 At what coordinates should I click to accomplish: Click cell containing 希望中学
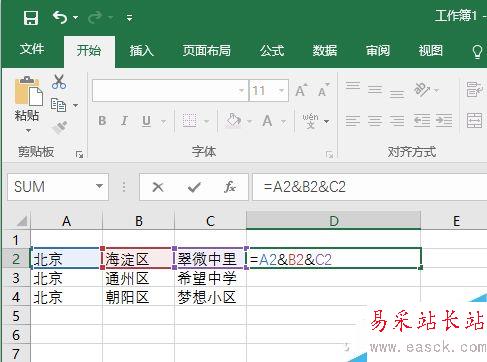[x=210, y=277]
